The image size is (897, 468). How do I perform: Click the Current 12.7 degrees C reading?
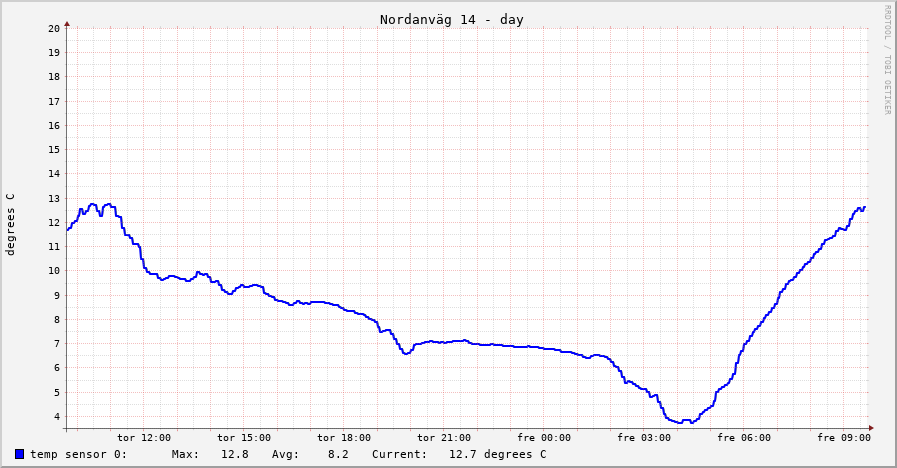point(497,454)
